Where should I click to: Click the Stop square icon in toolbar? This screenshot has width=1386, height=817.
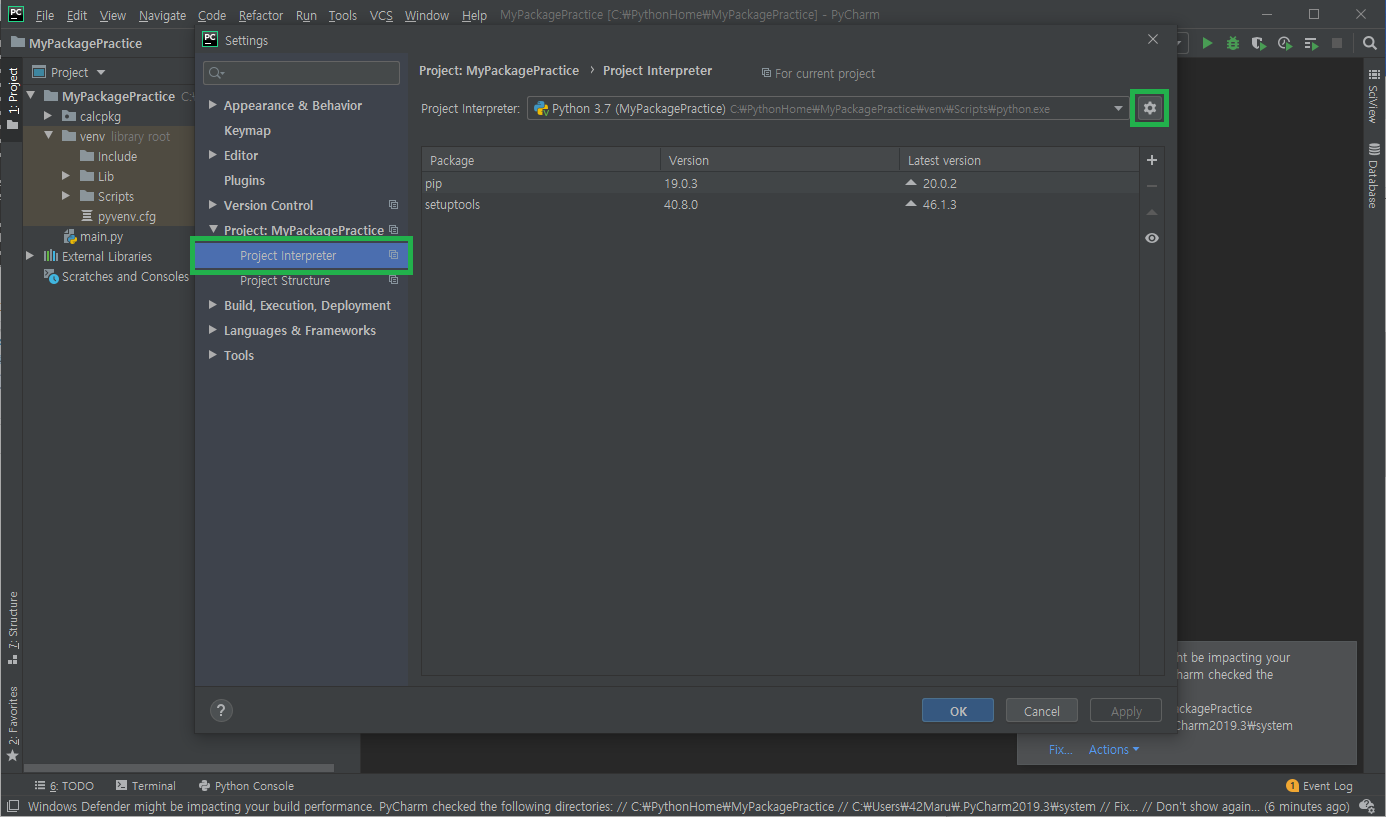tap(1337, 43)
